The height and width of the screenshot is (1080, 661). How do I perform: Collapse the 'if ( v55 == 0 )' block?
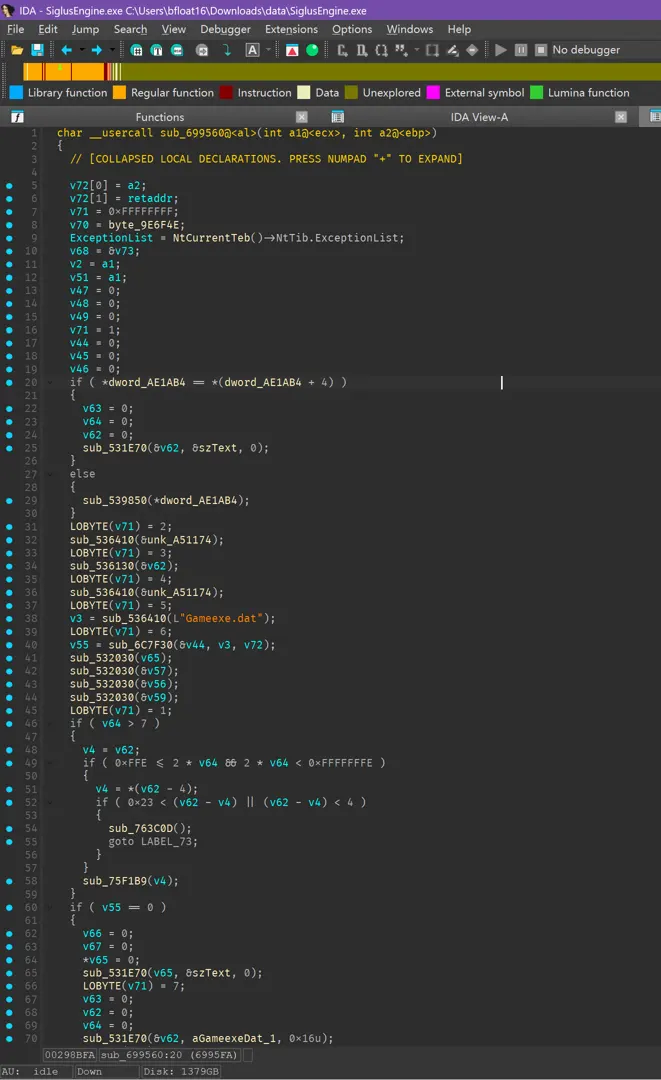point(50,908)
